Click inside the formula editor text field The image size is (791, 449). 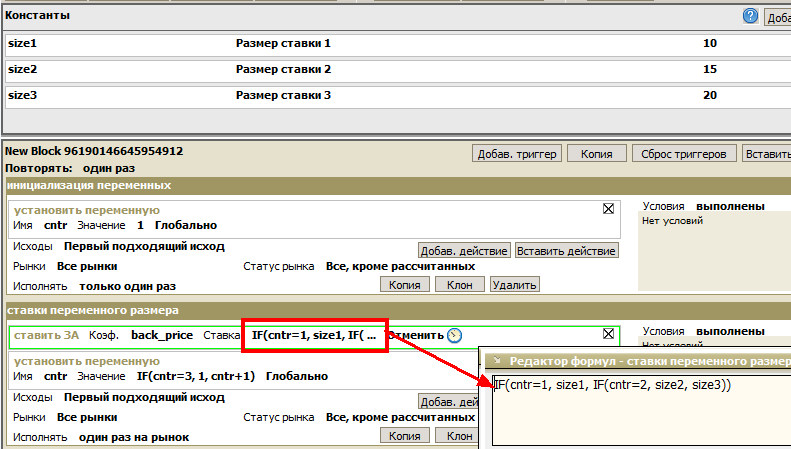[x=642, y=410]
